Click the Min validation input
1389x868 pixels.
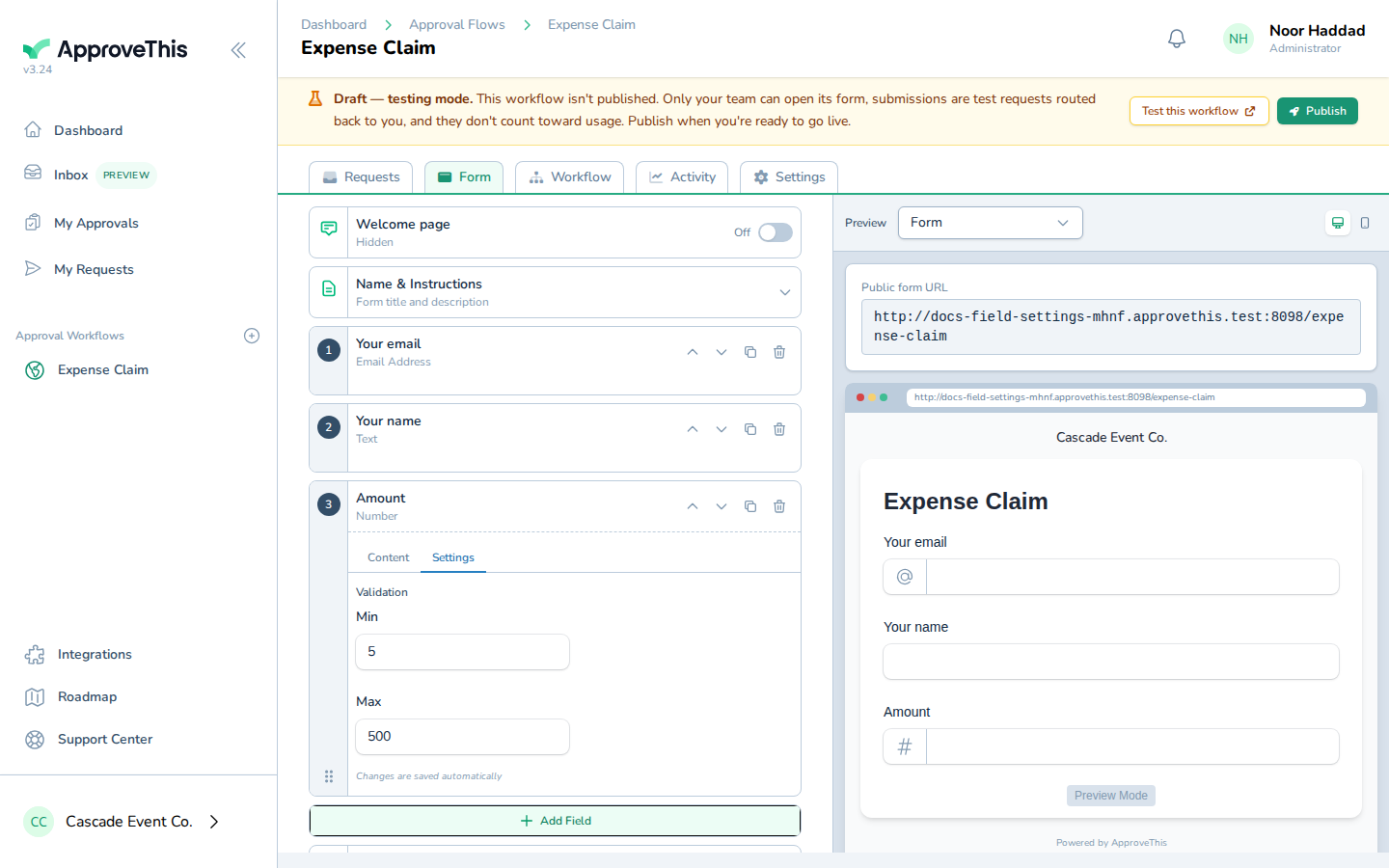tap(463, 652)
